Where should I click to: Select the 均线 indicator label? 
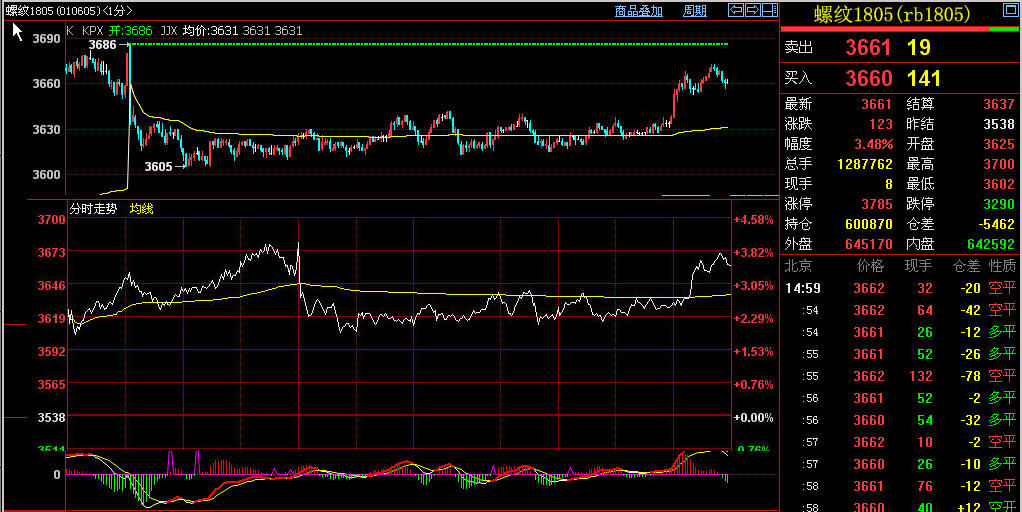click(x=141, y=209)
